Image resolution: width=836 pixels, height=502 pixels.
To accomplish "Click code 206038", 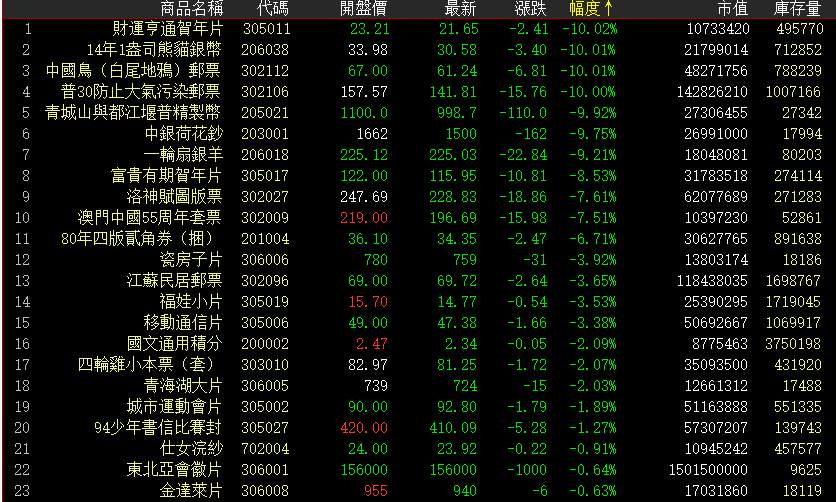I will [265, 50].
